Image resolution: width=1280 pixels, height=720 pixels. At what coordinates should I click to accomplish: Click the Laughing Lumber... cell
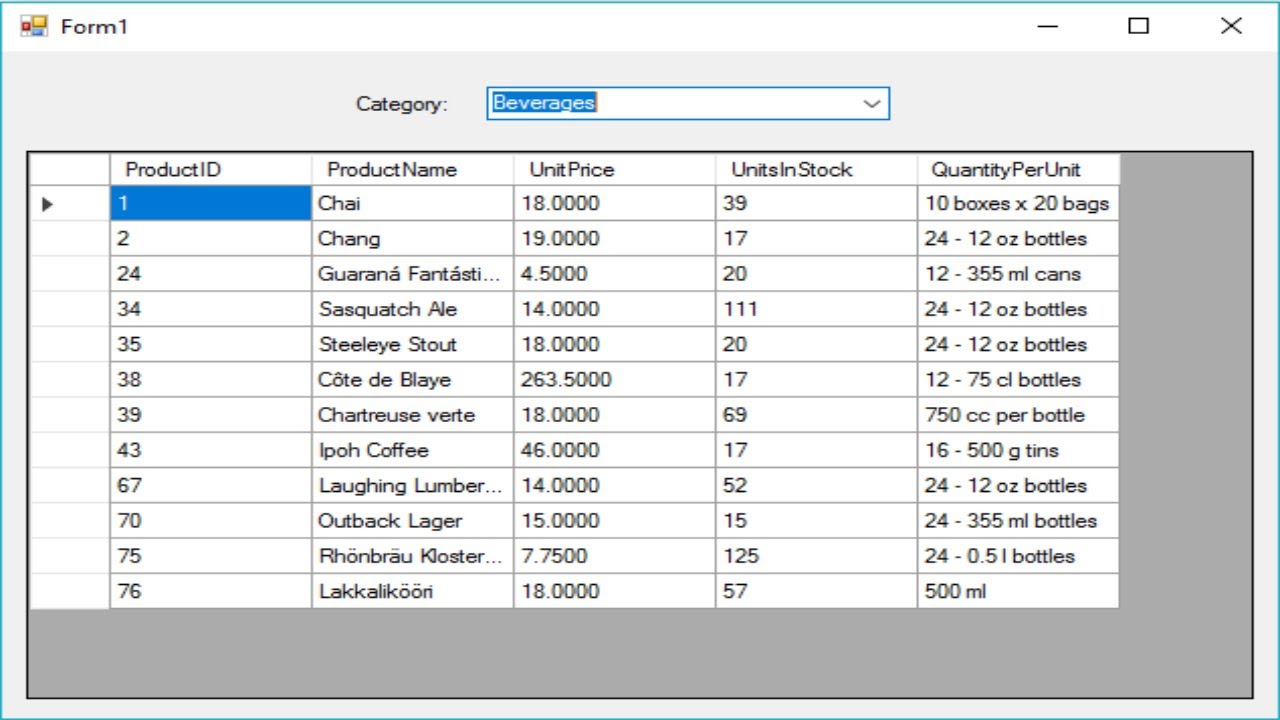coord(413,485)
